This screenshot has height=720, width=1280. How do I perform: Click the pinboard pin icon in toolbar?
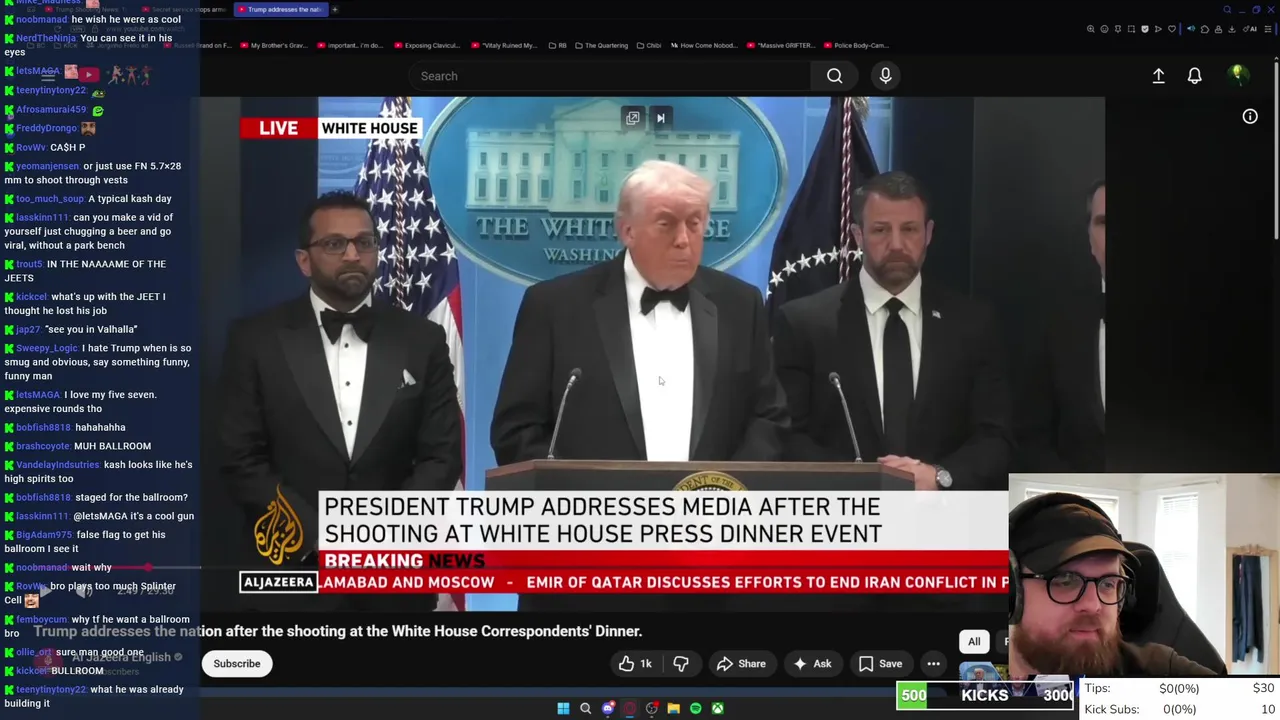pyautogui.click(x=1118, y=29)
